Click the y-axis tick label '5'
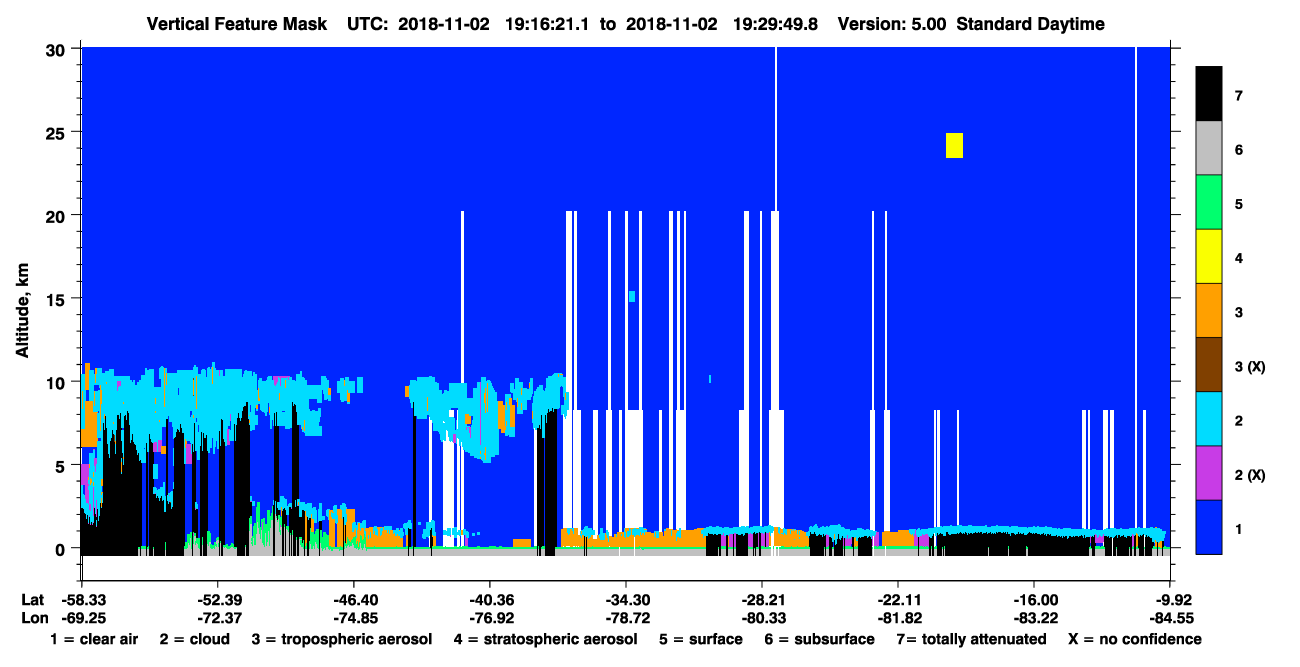Viewport: 1300px width, 667px height. (62, 465)
